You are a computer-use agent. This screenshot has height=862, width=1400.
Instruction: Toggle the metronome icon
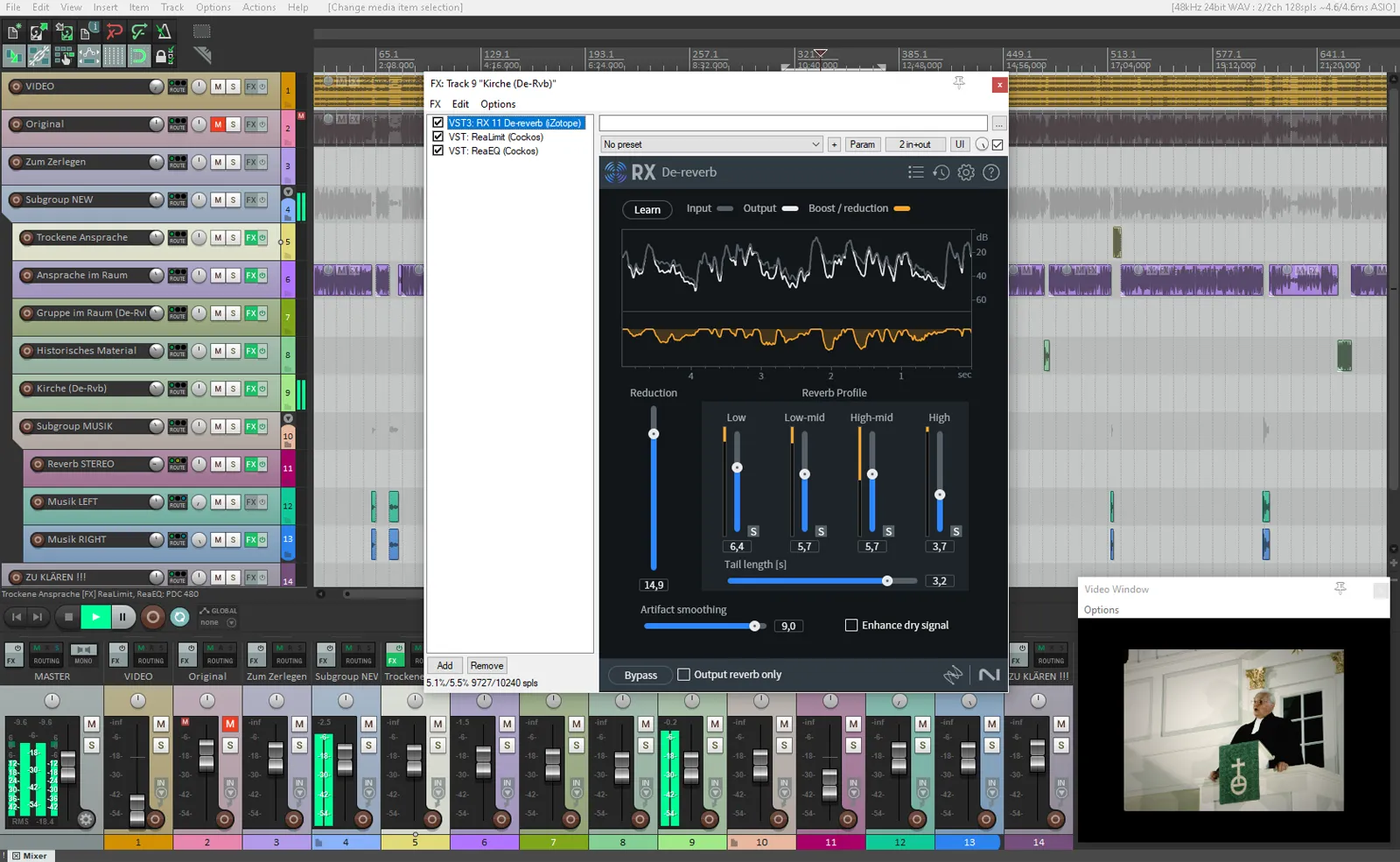[164, 32]
